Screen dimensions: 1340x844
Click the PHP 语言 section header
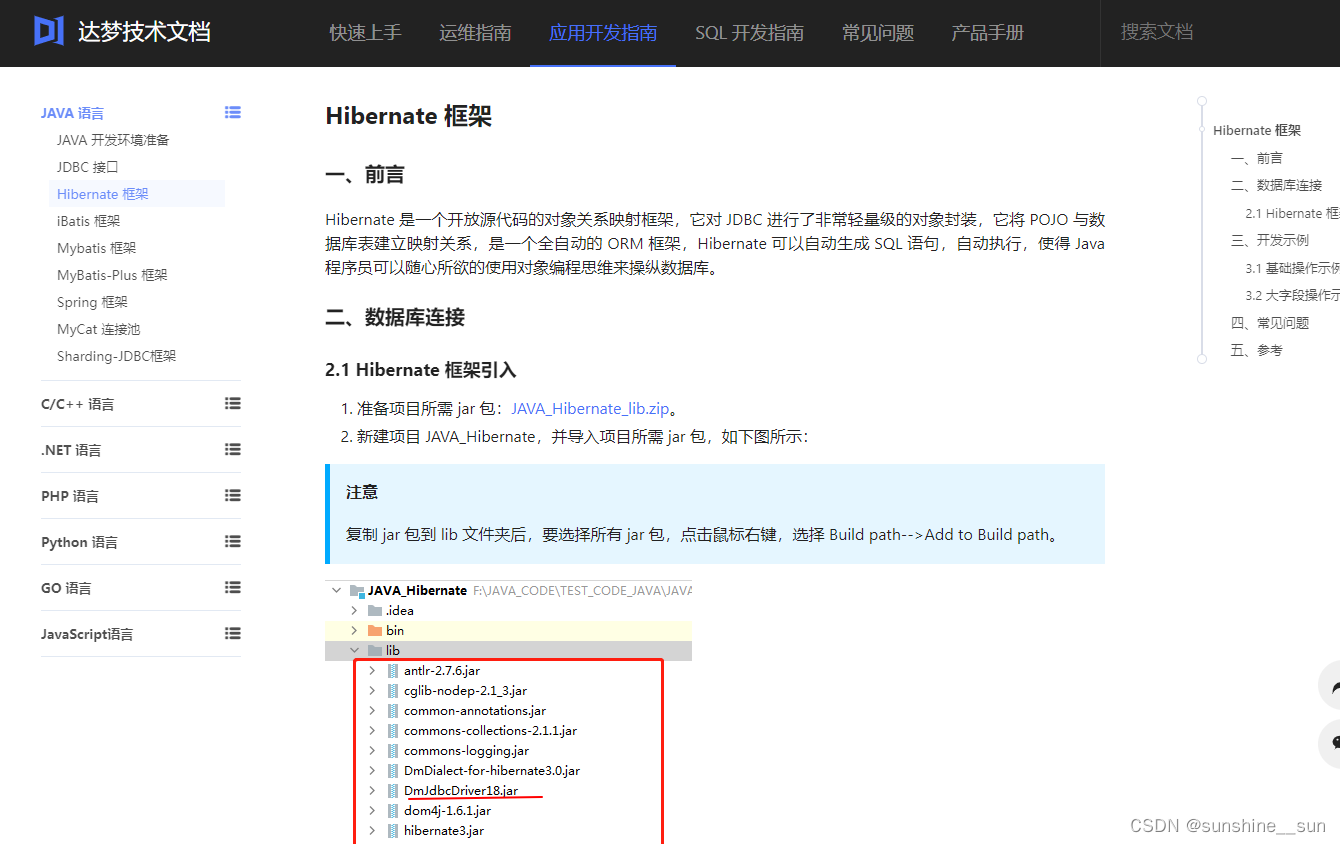tap(70, 496)
